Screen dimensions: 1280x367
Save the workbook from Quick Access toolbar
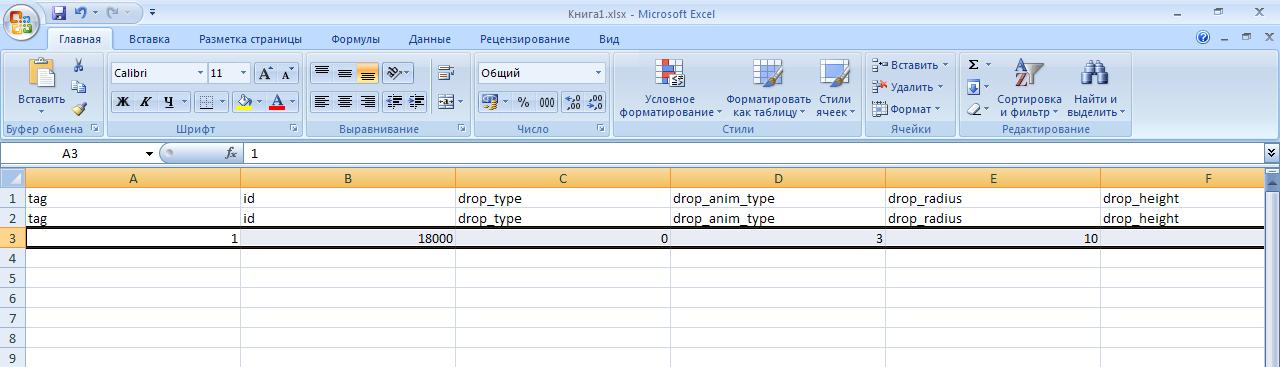click(x=58, y=13)
